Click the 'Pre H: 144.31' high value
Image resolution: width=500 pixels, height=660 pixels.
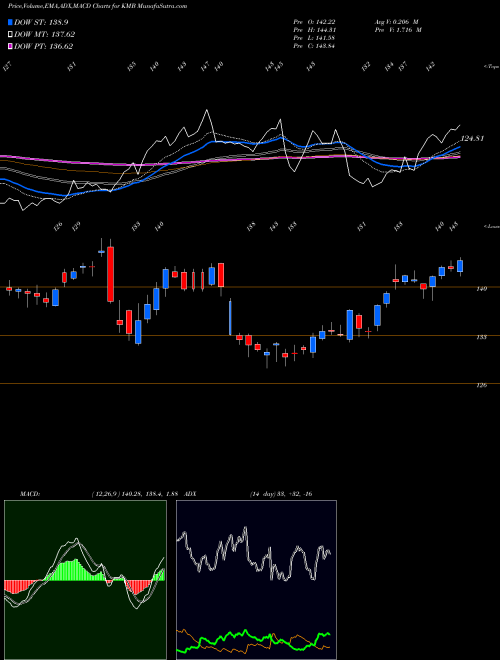(x=314, y=30)
